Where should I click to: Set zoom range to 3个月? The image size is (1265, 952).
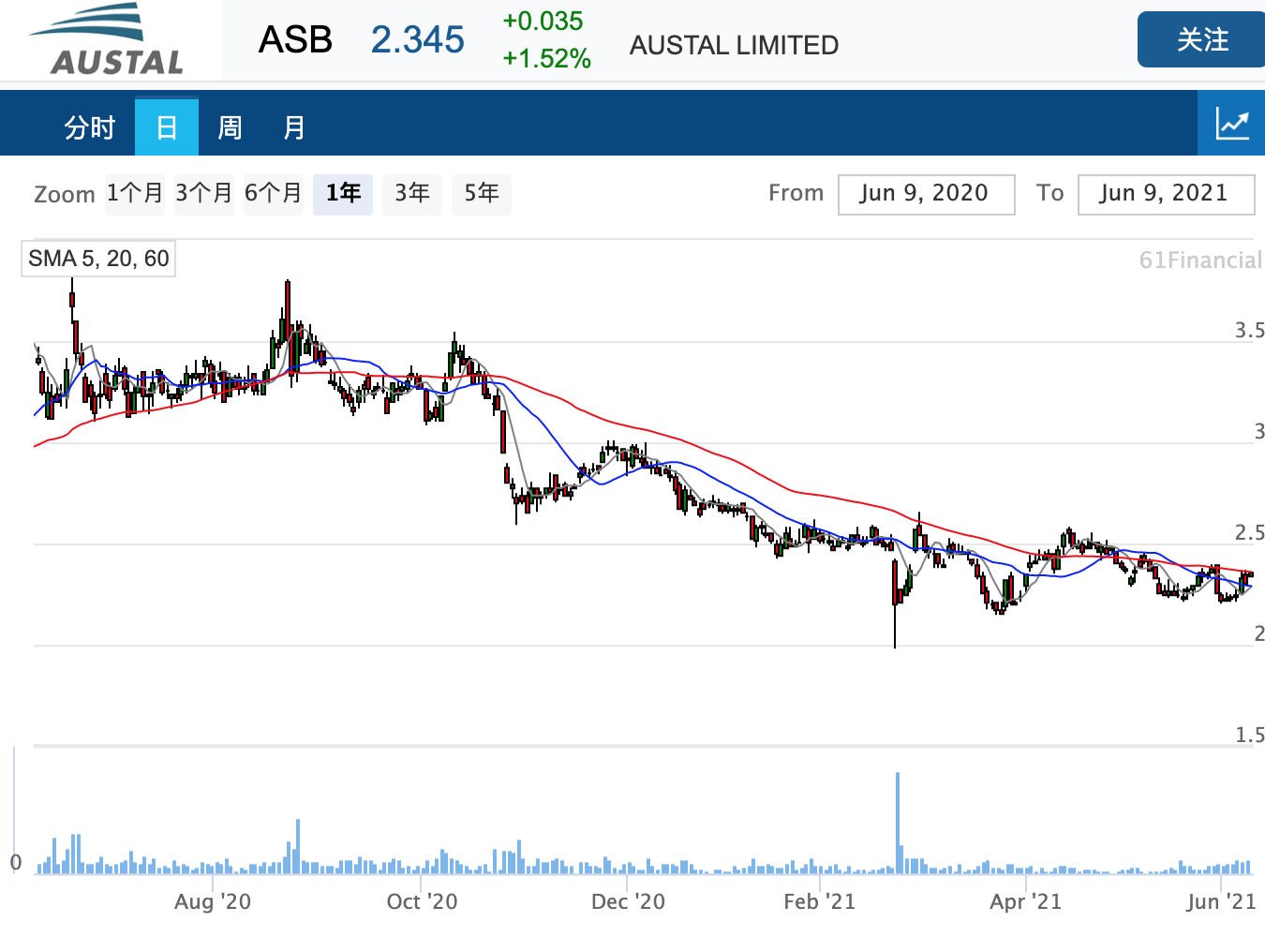203,194
